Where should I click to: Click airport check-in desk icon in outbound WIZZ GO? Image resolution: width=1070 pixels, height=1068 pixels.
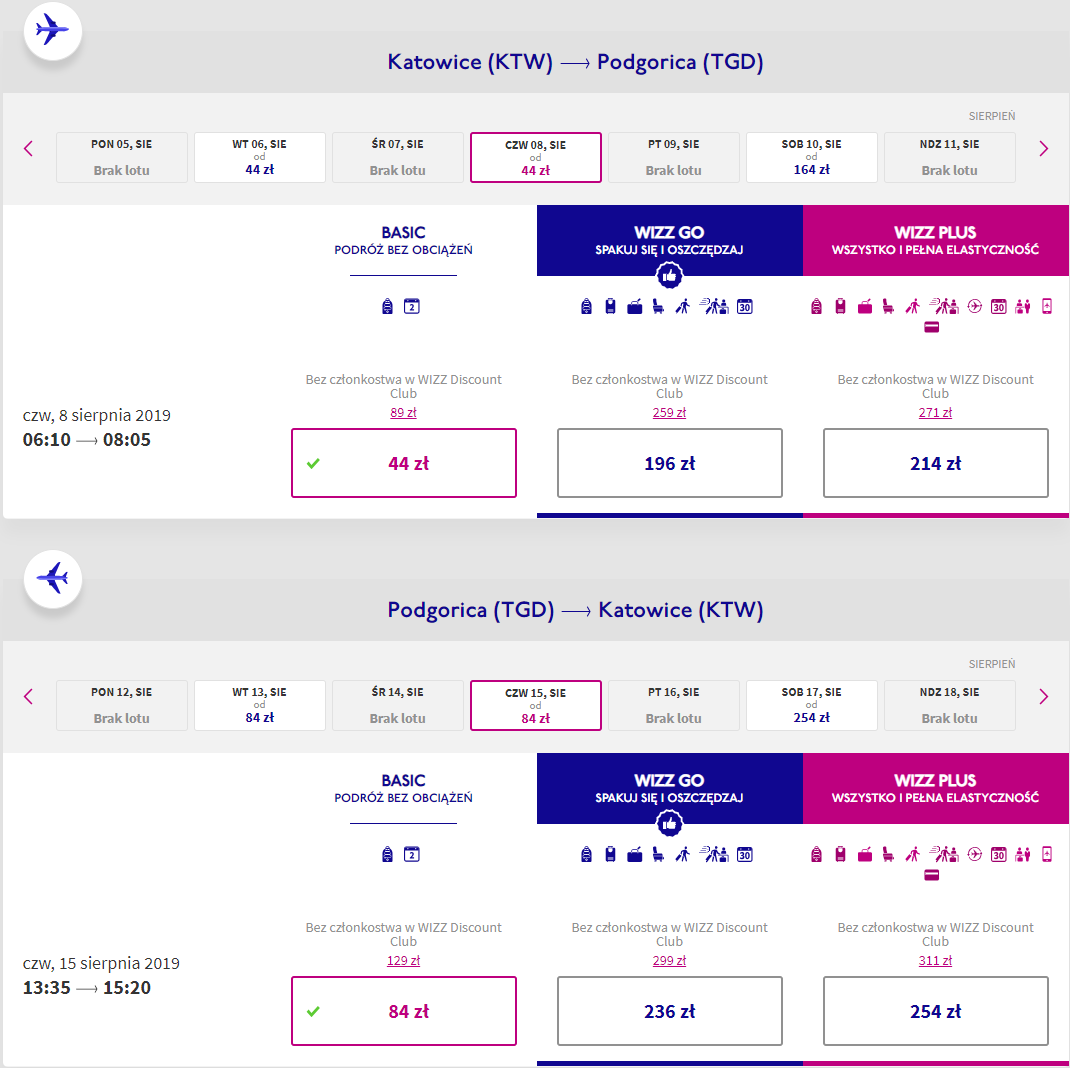pyautogui.click(x=714, y=306)
